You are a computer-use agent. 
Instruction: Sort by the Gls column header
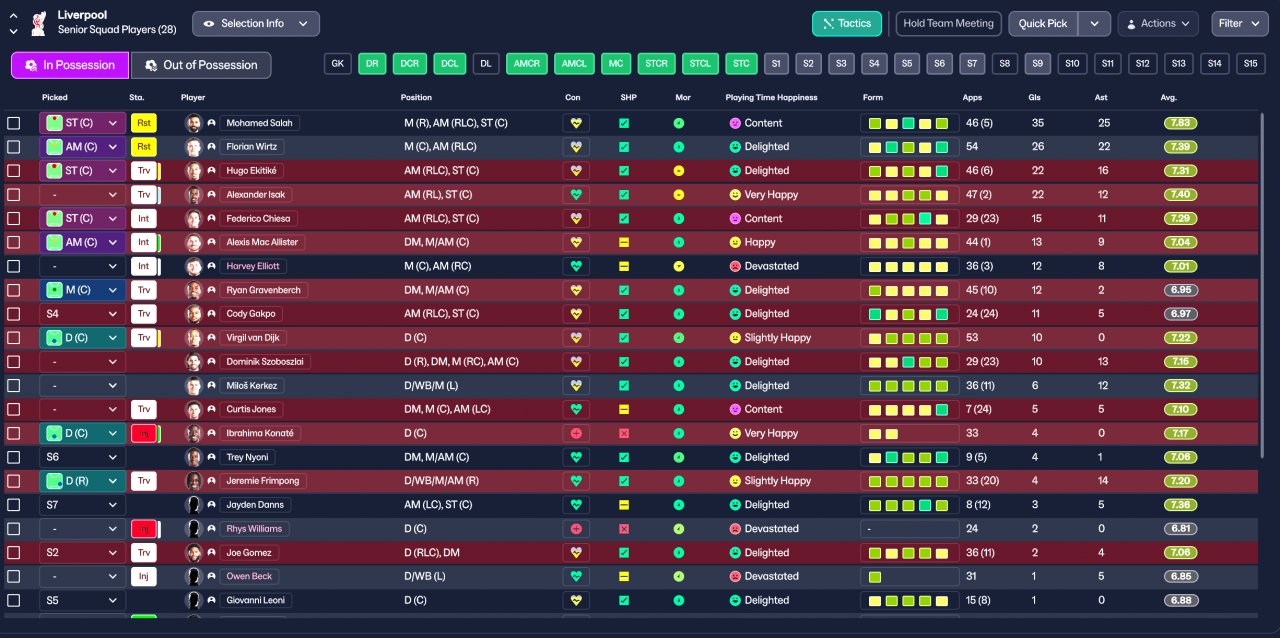1034,98
